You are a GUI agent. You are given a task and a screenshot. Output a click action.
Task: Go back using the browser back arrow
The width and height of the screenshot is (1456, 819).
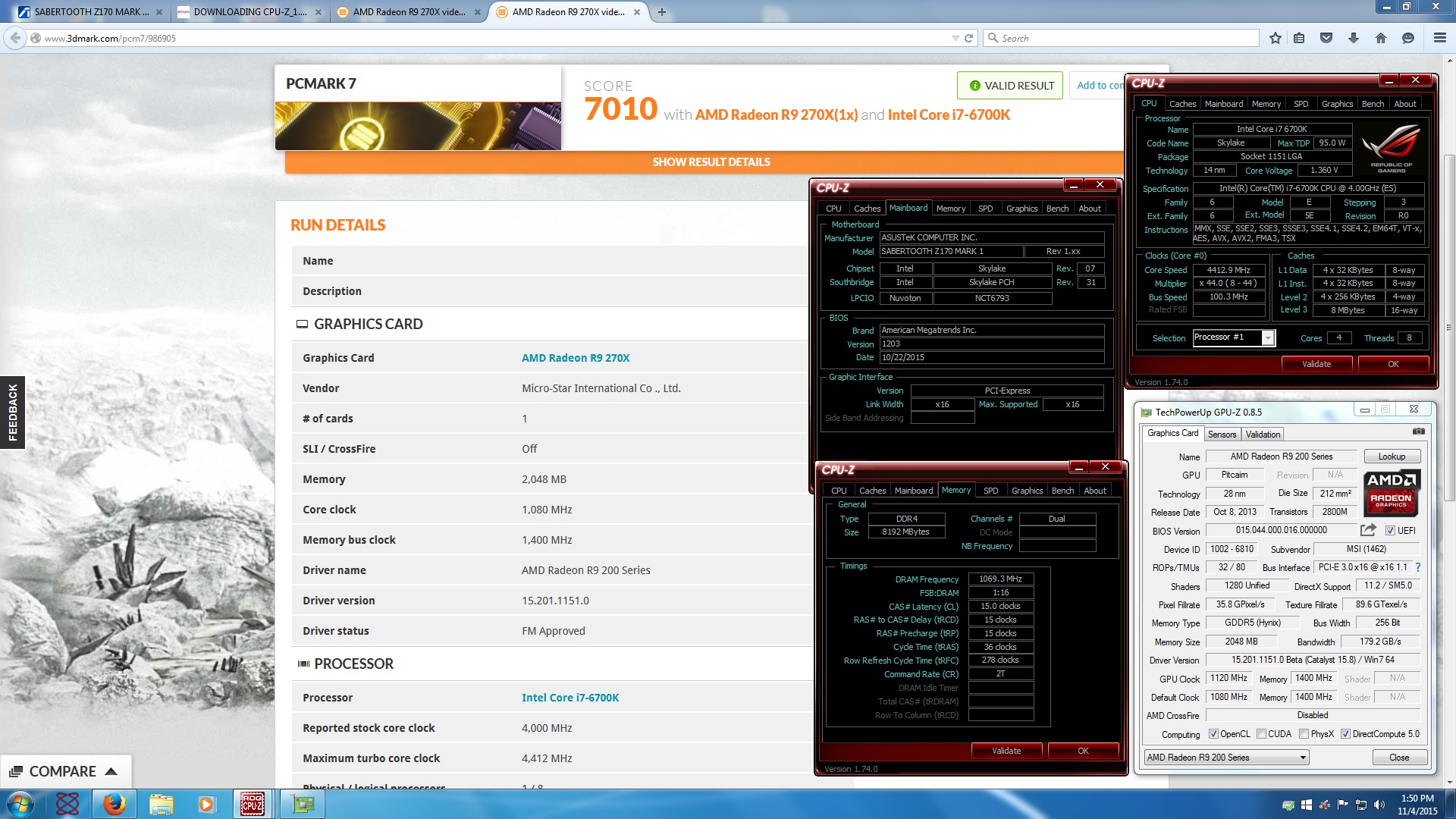point(16,38)
